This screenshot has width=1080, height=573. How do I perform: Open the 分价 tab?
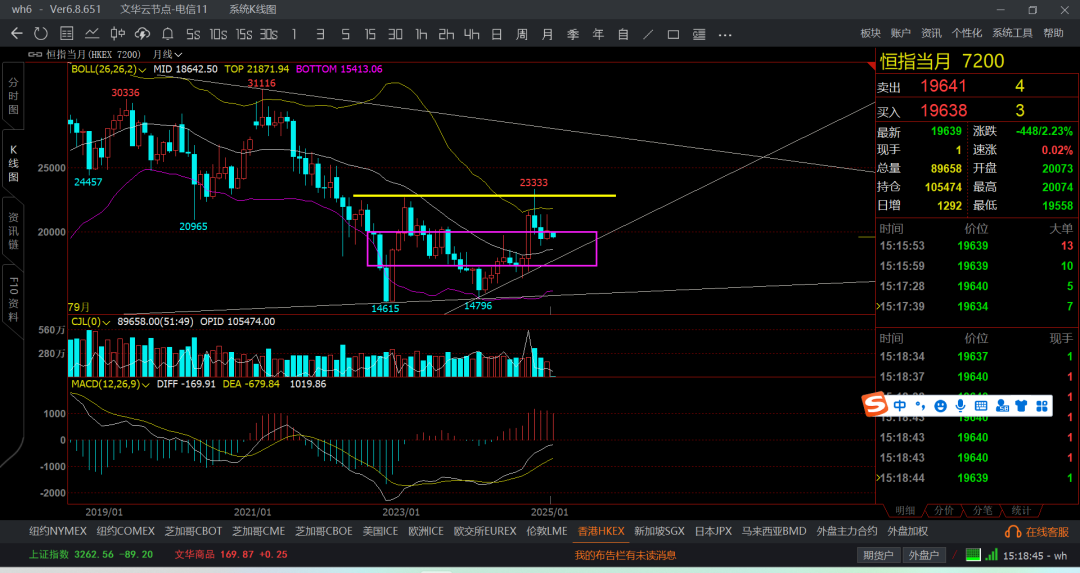(x=944, y=510)
